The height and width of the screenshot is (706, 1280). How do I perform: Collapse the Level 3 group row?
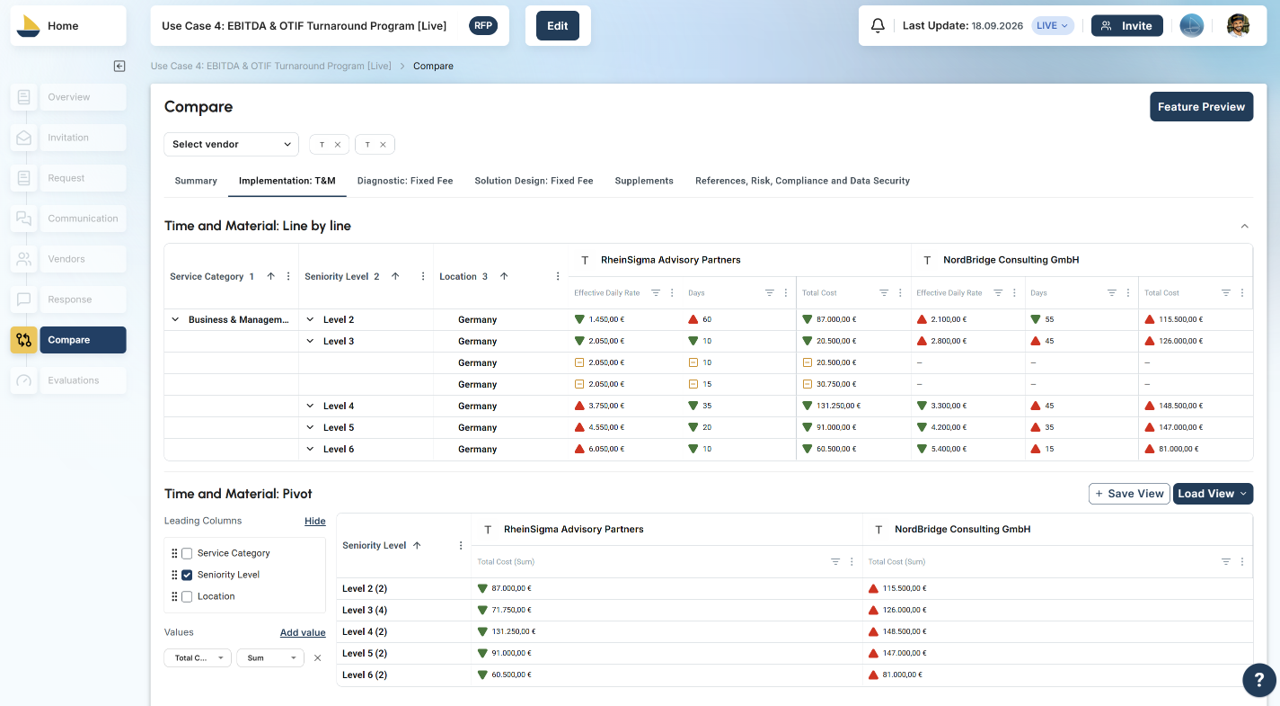310,342
